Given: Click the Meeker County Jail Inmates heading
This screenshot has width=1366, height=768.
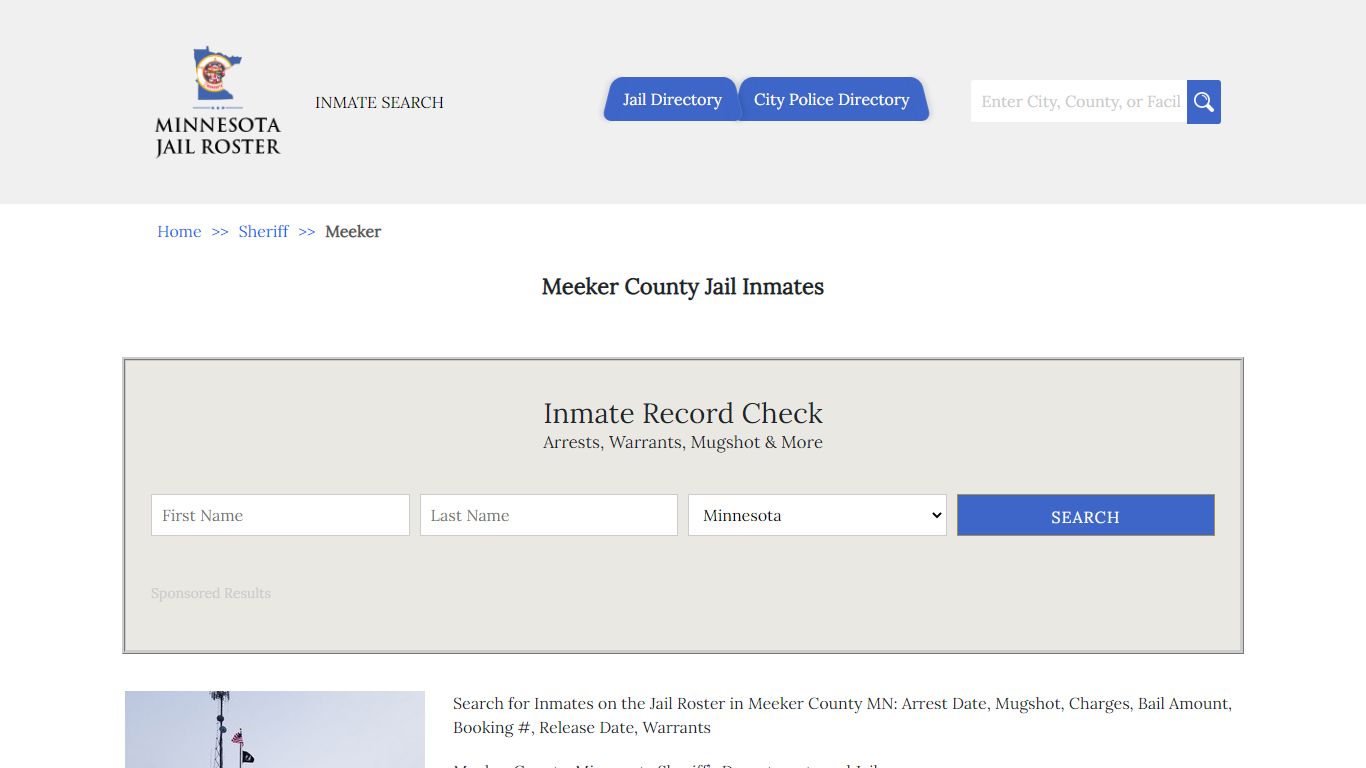Looking at the screenshot, I should click(x=683, y=287).
